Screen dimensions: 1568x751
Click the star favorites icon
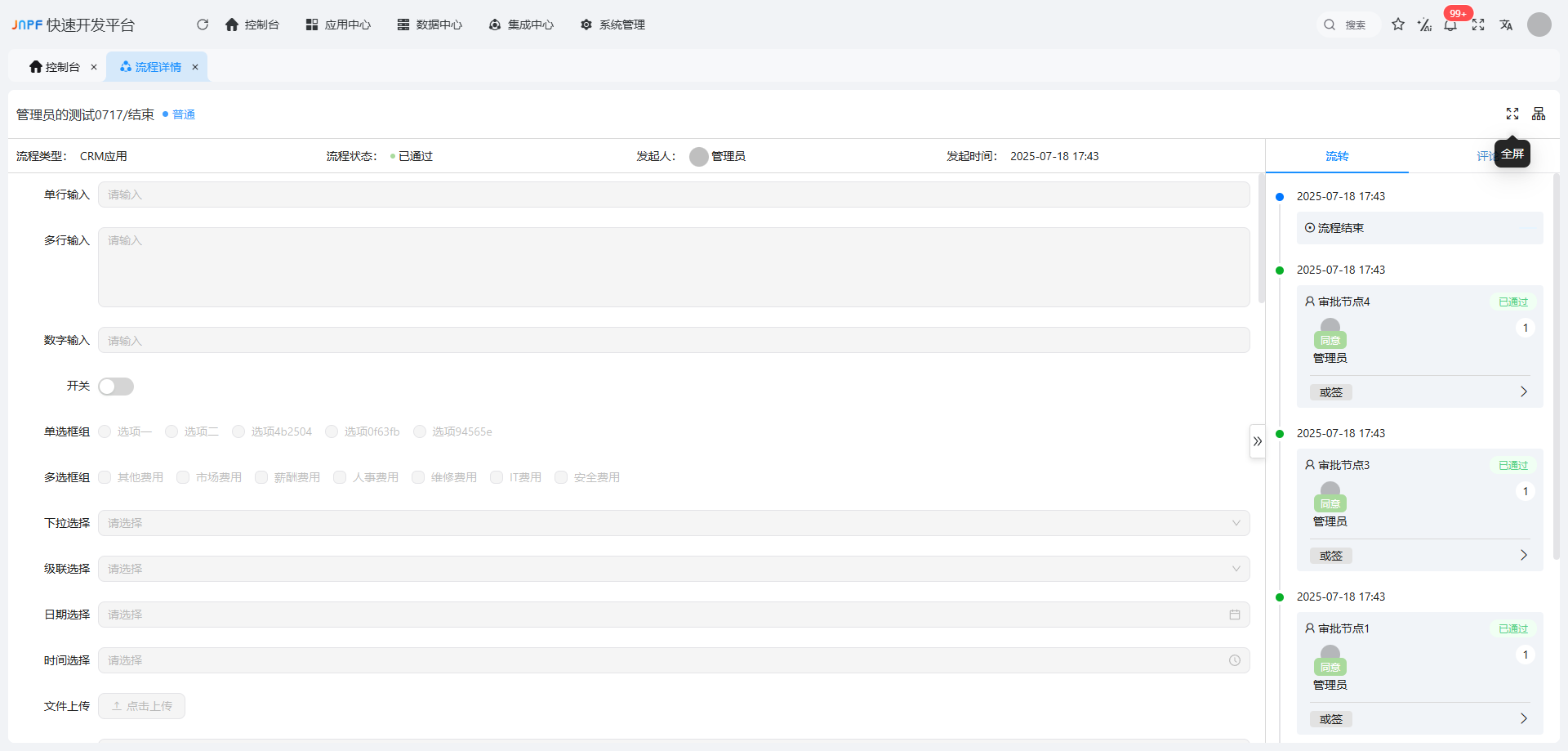coord(1398,25)
